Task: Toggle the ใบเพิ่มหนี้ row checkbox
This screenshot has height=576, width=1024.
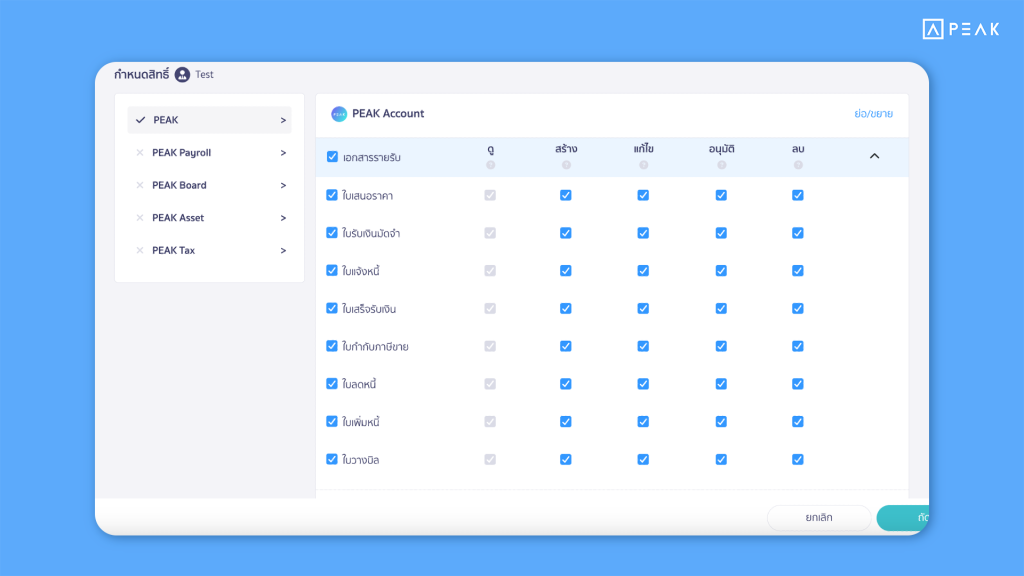Action: (332, 422)
